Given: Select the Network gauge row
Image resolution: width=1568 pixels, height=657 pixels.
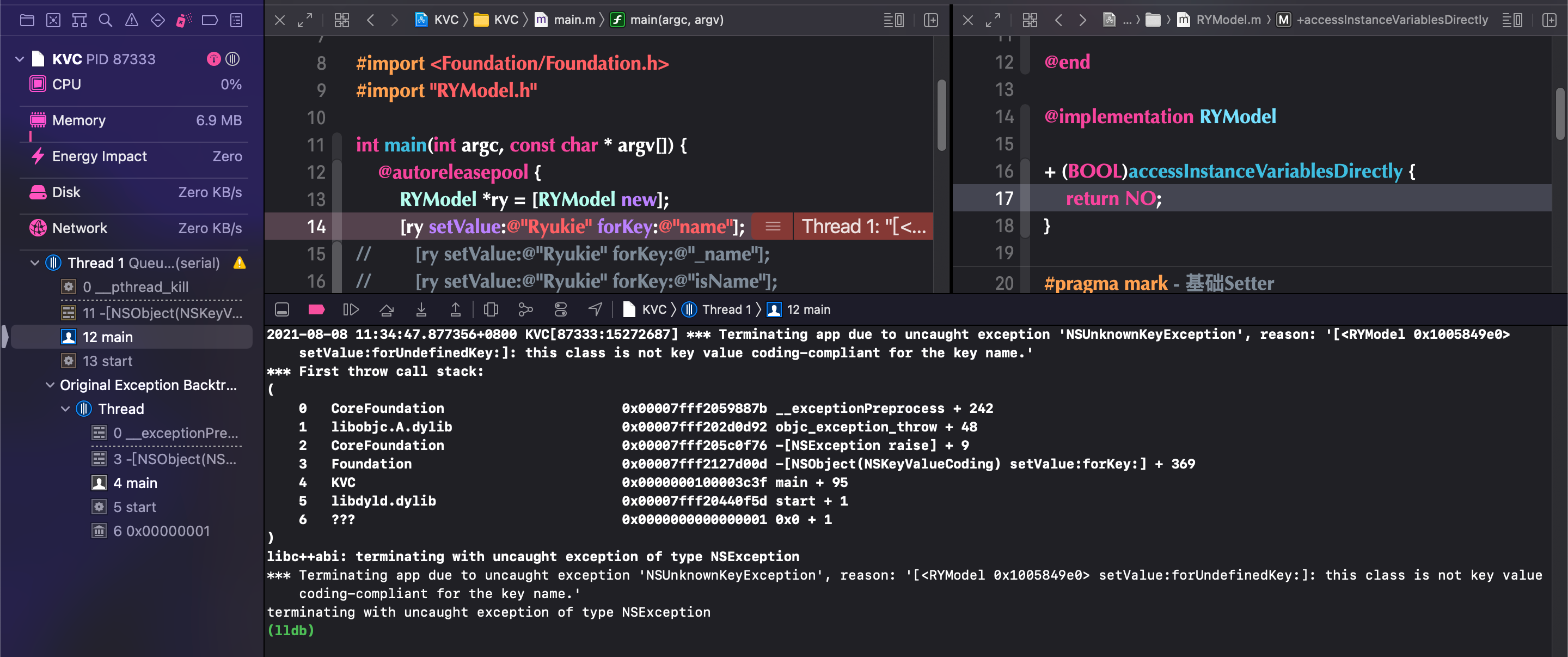Looking at the screenshot, I should click(x=135, y=228).
